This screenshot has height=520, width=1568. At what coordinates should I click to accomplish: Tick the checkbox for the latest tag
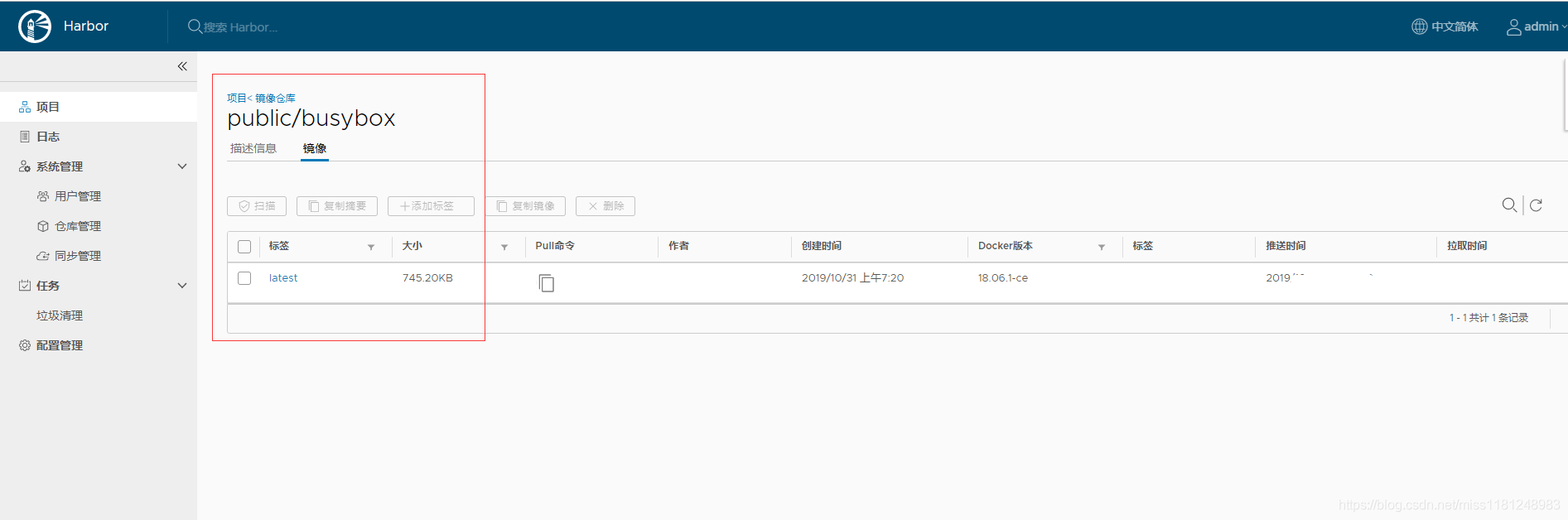pyautogui.click(x=244, y=278)
